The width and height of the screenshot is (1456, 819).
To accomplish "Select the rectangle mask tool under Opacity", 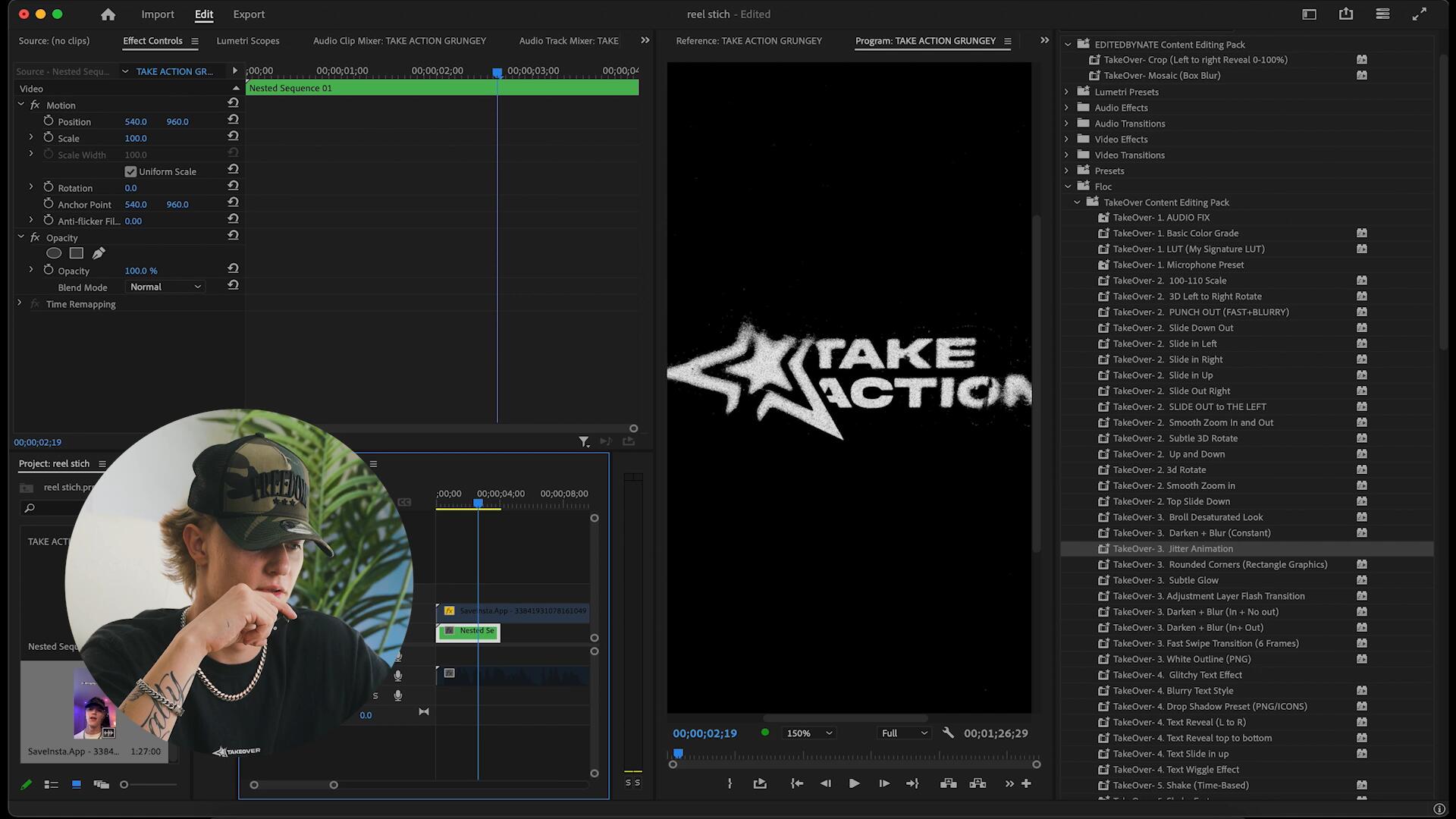I will pos(77,253).
